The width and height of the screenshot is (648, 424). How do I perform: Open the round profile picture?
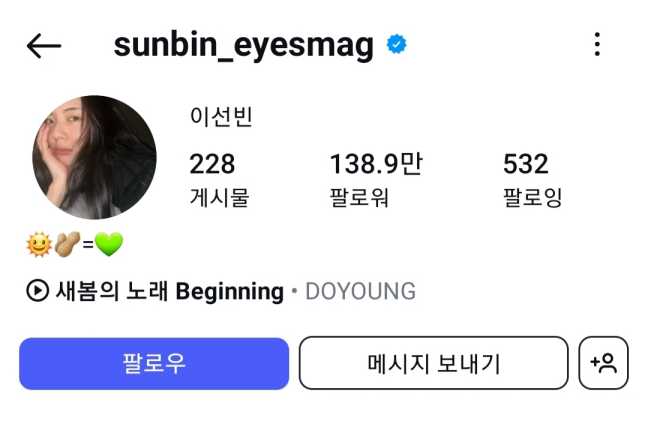(x=94, y=157)
